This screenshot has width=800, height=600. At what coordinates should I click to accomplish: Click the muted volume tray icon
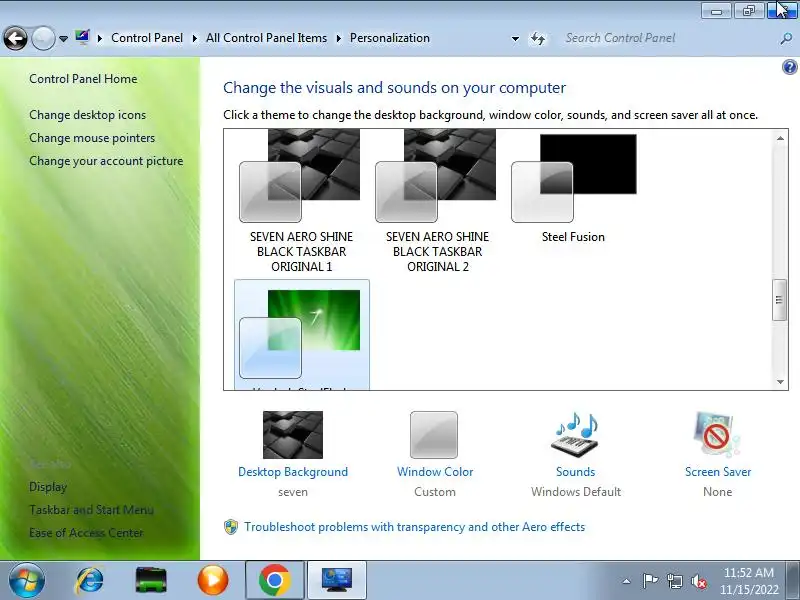(698, 581)
